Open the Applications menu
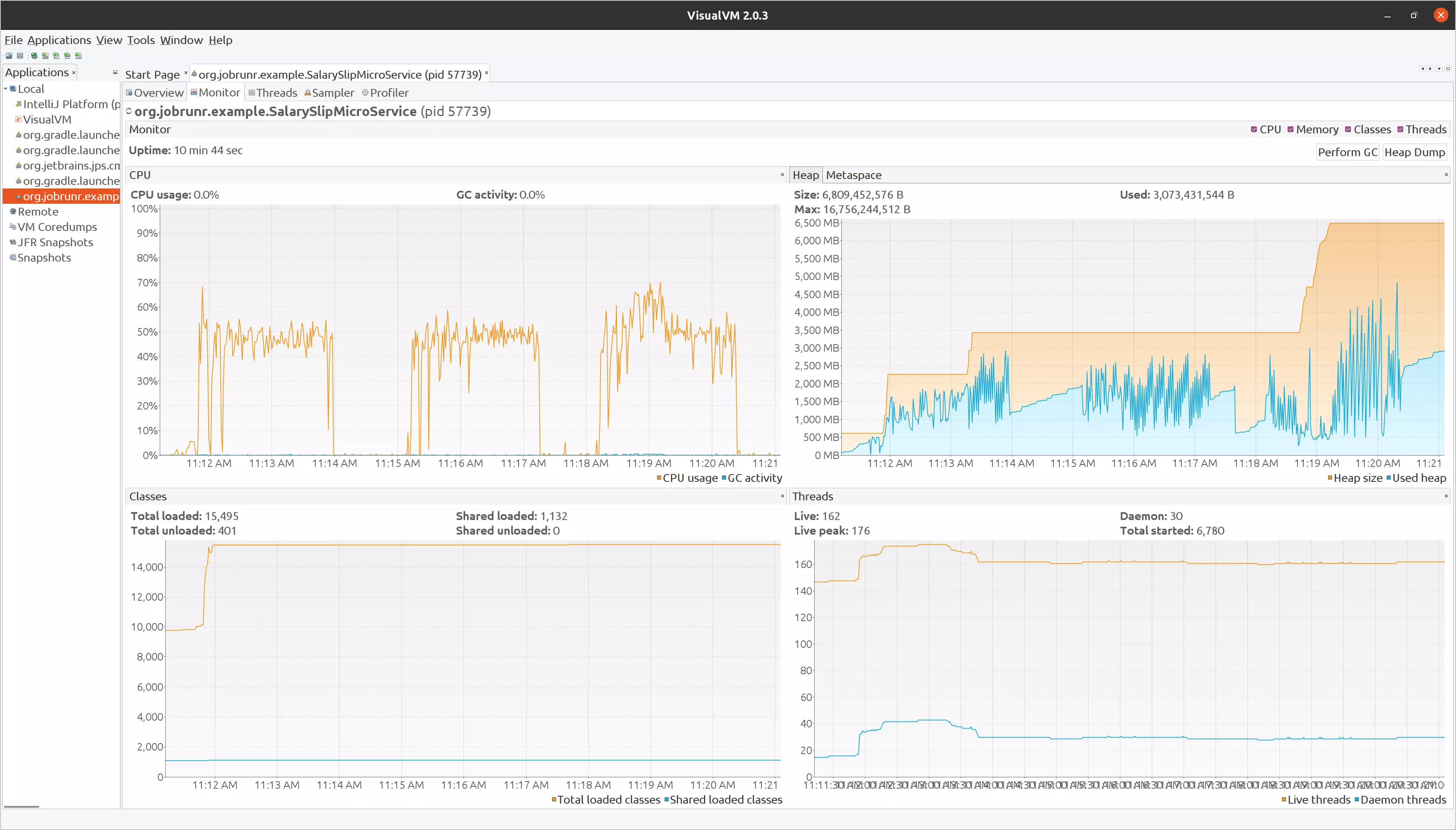This screenshot has width=1456, height=830. coord(59,40)
